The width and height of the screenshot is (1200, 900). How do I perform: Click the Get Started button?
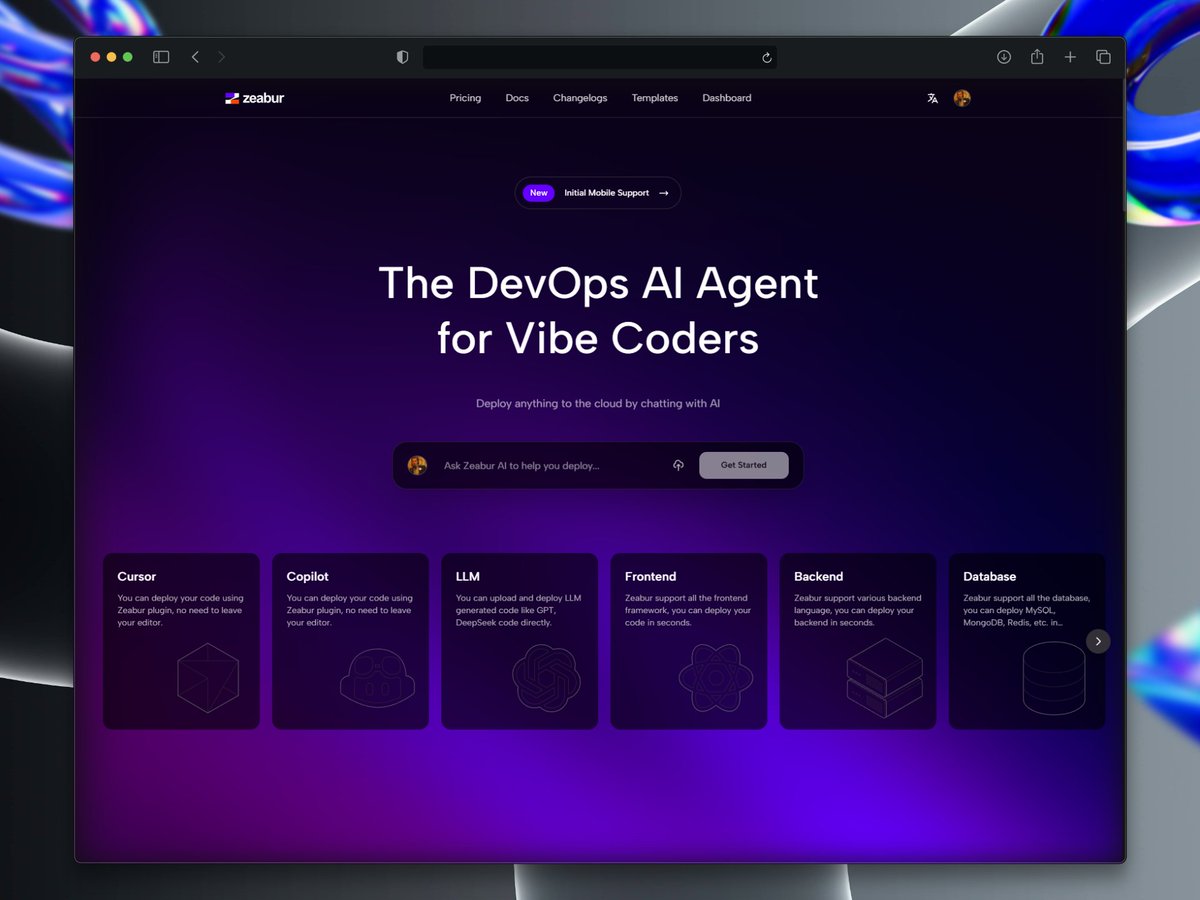coord(744,465)
